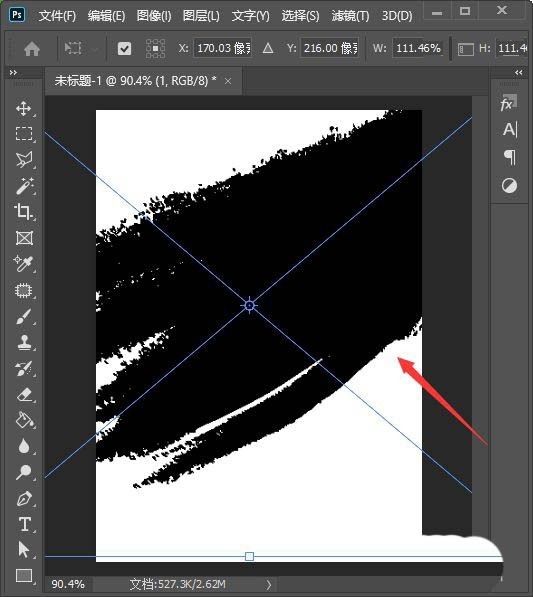Collapse the right panel dock
This screenshot has height=597, width=533.
(519, 72)
